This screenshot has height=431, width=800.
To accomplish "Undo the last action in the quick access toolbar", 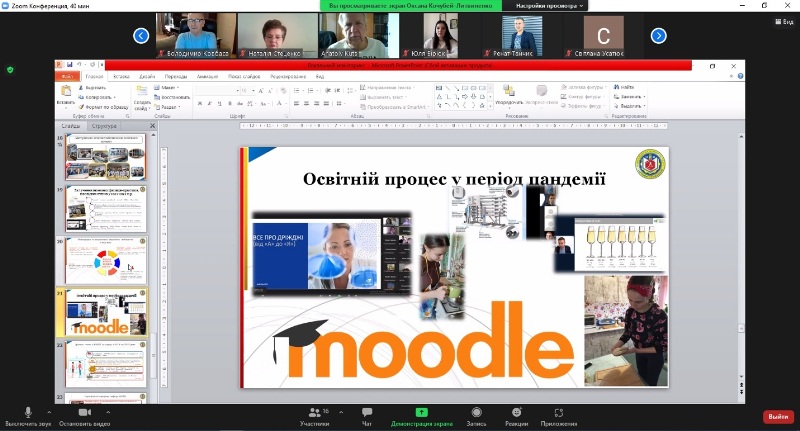I will tap(79, 65).
